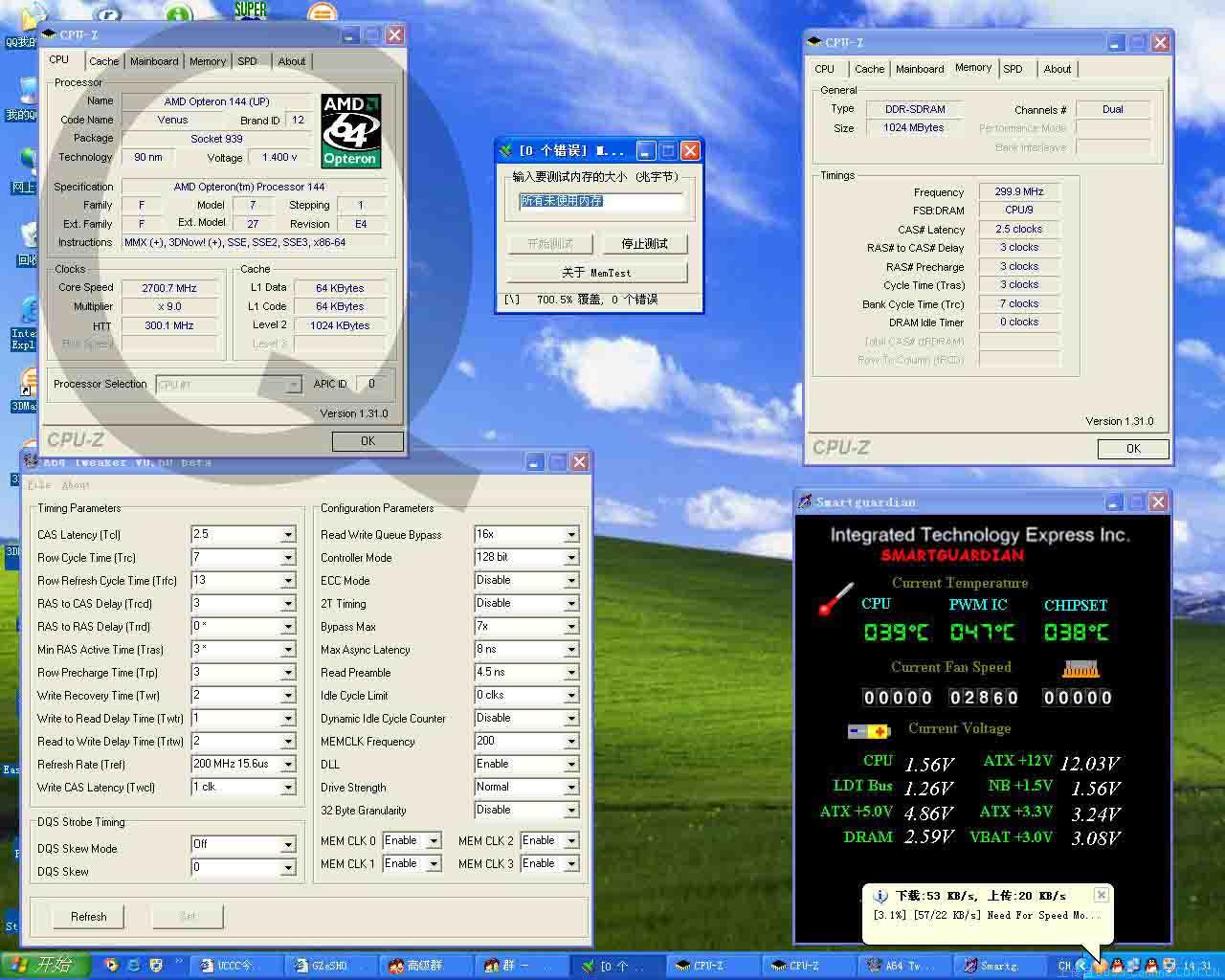This screenshot has height=980, width=1225.
Task: Click the info icon in the download balloon
Action: click(880, 897)
